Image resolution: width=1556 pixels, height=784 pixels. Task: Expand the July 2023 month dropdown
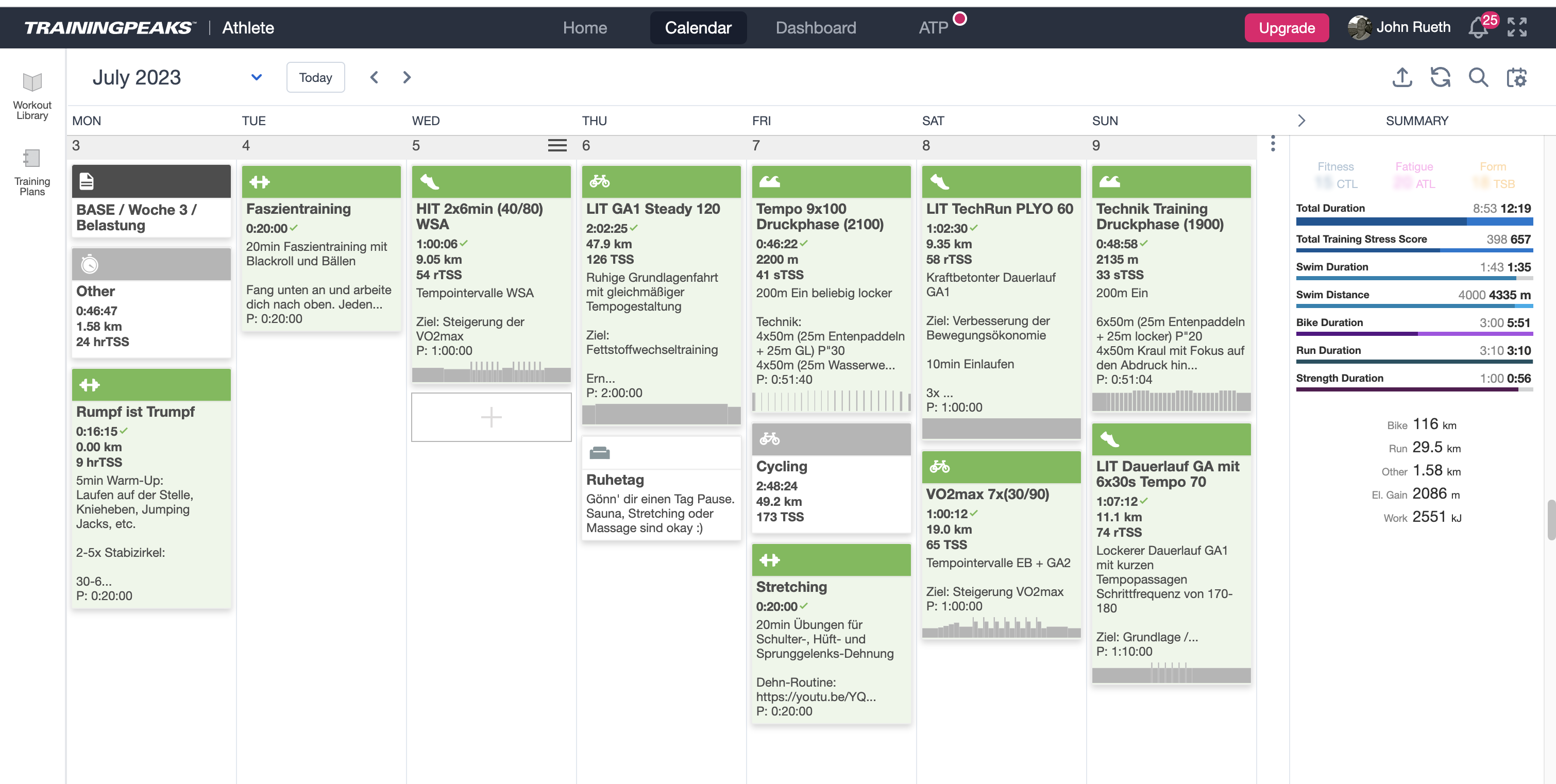click(x=256, y=77)
